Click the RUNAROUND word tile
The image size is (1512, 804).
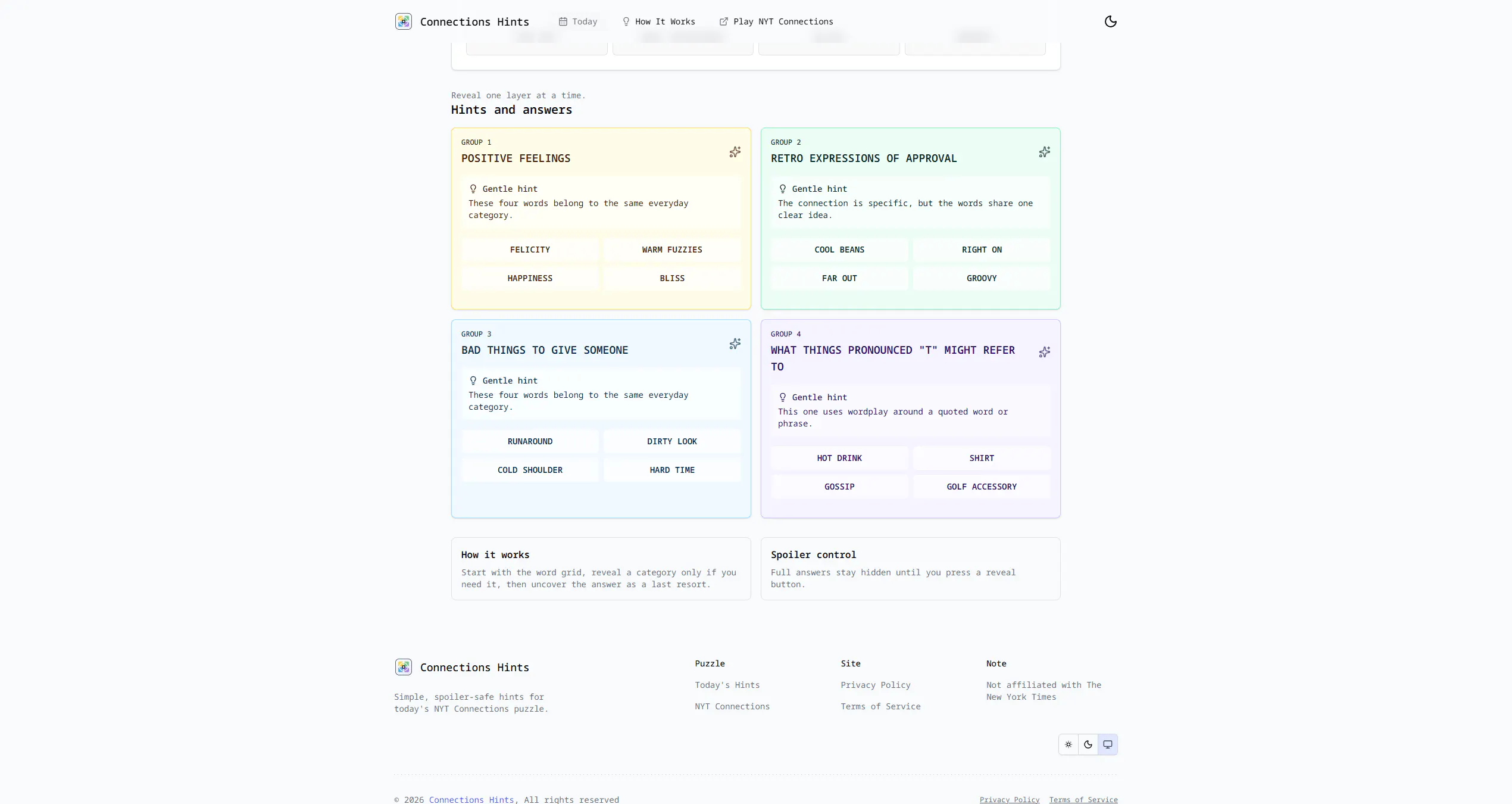tap(530, 441)
